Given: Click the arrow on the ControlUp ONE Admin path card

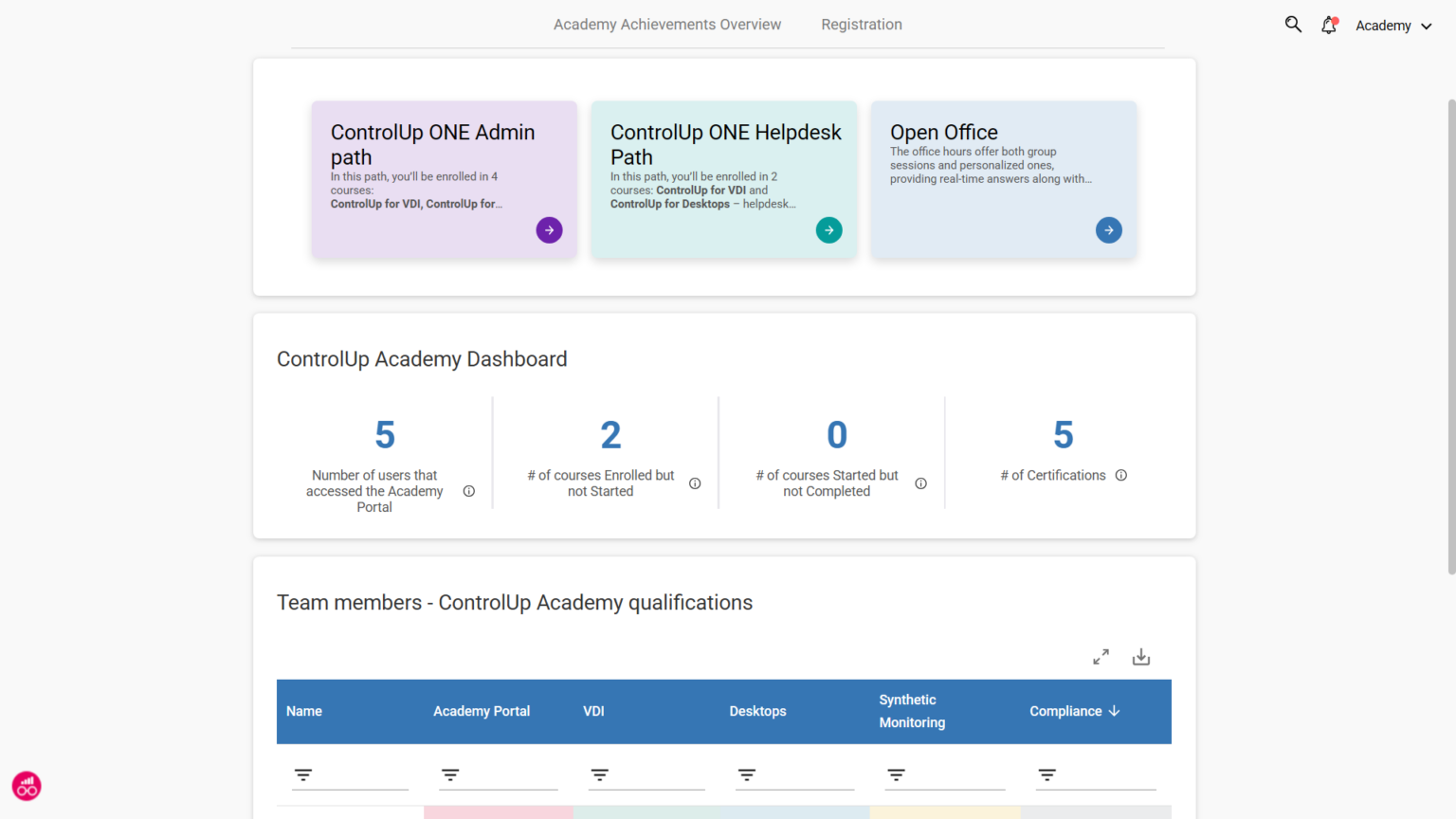Looking at the screenshot, I should click(x=549, y=229).
